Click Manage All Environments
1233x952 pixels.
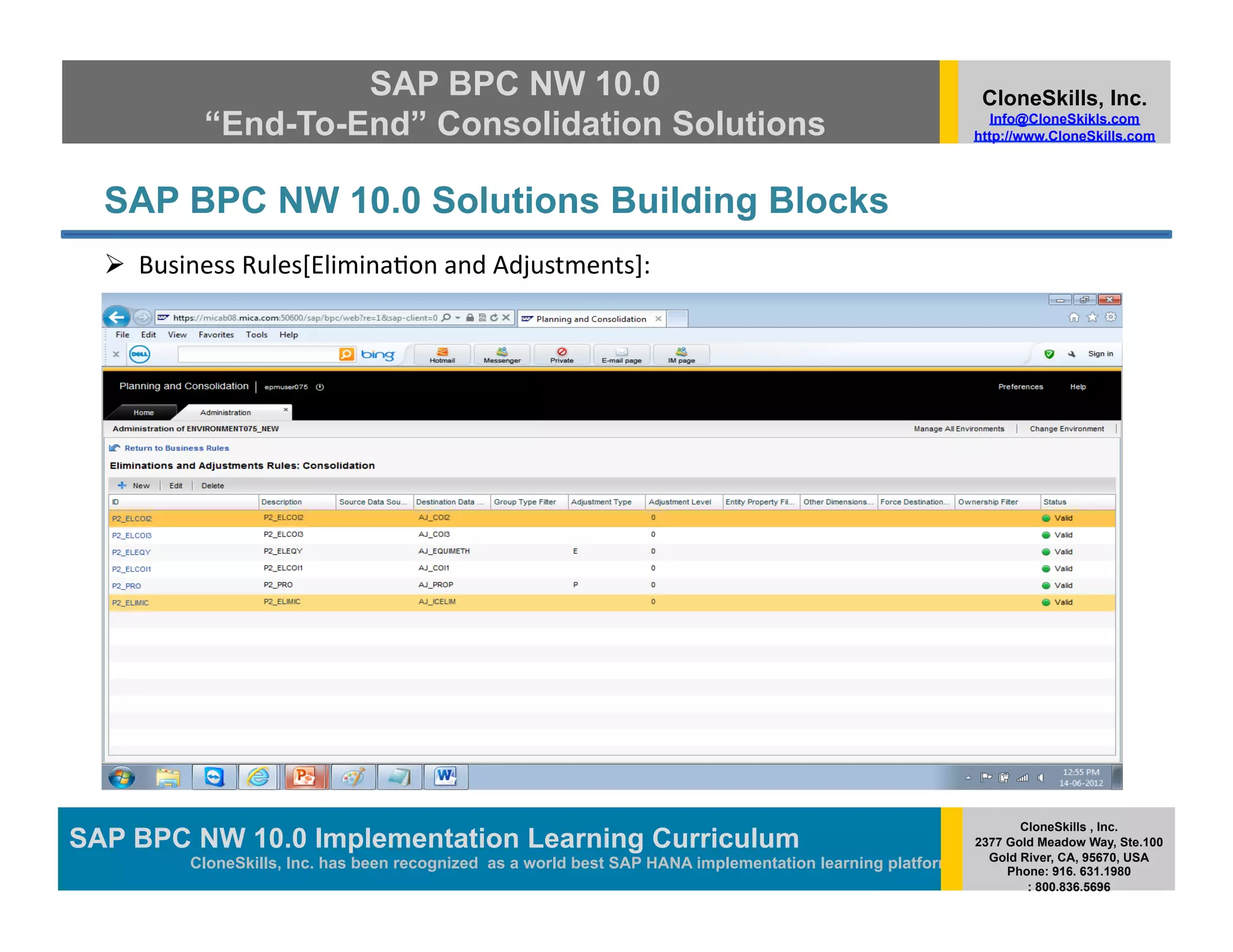coord(958,428)
